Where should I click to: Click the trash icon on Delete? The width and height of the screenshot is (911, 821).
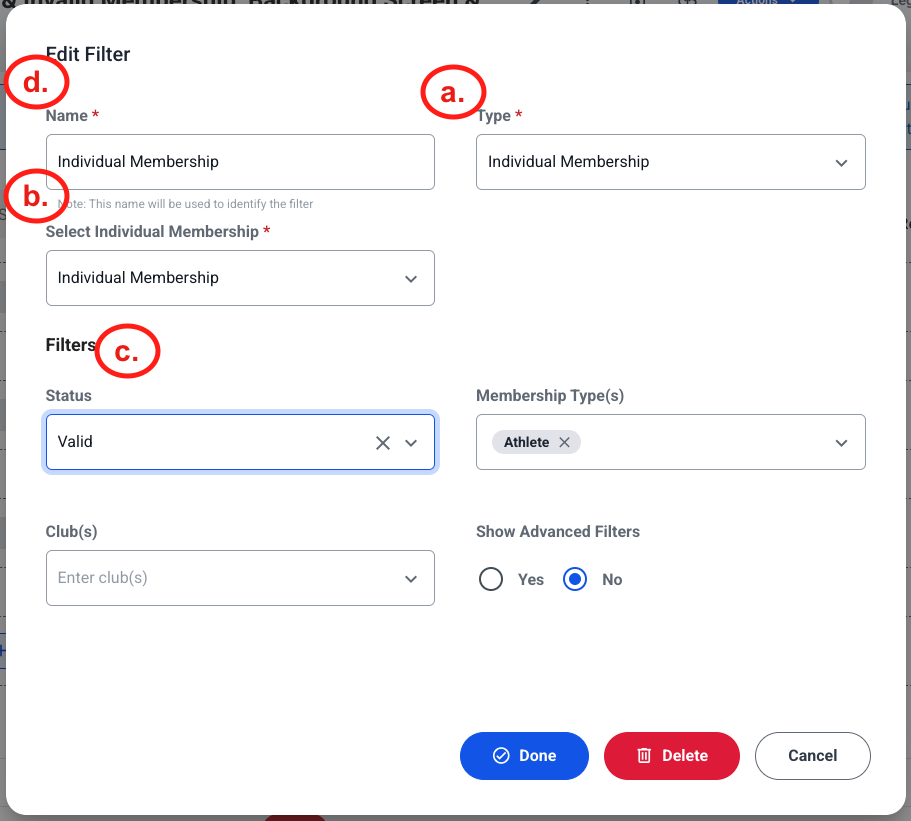click(x=644, y=755)
